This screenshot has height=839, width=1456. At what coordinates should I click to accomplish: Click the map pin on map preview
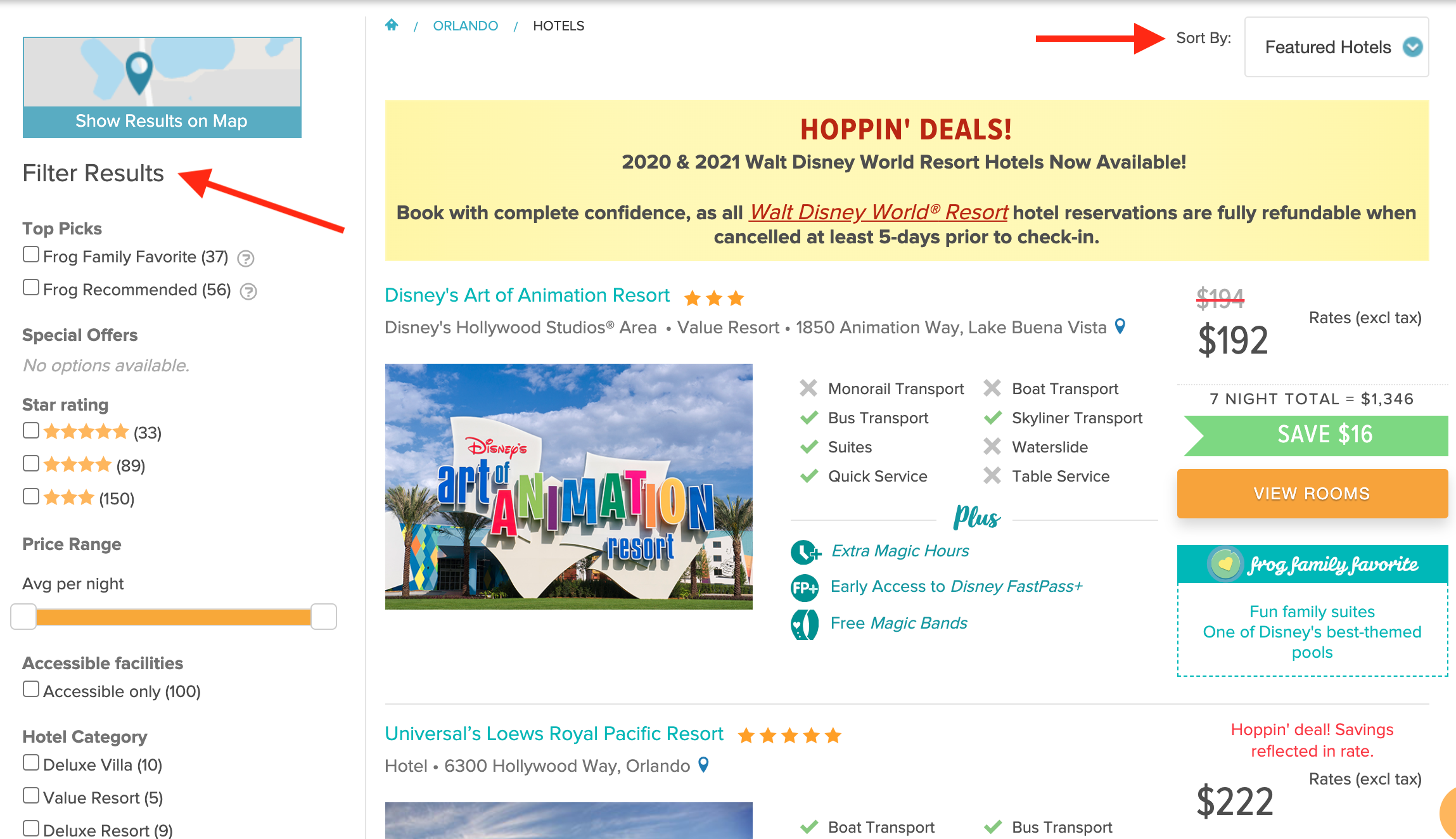139,72
